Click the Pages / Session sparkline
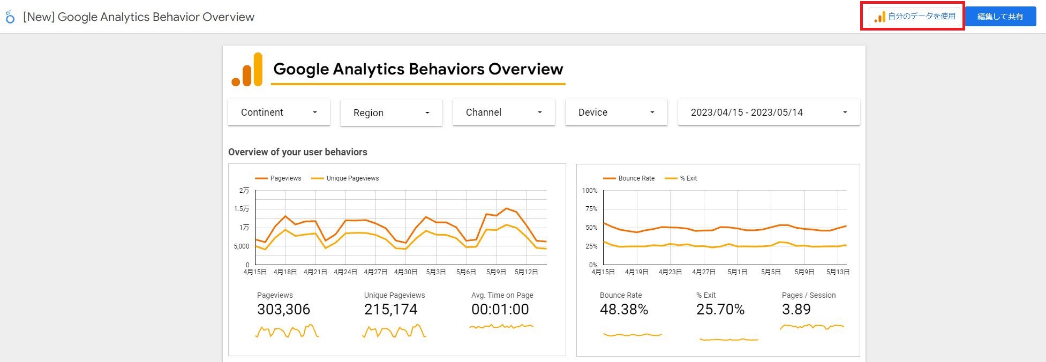The image size is (1046, 362). point(812,327)
